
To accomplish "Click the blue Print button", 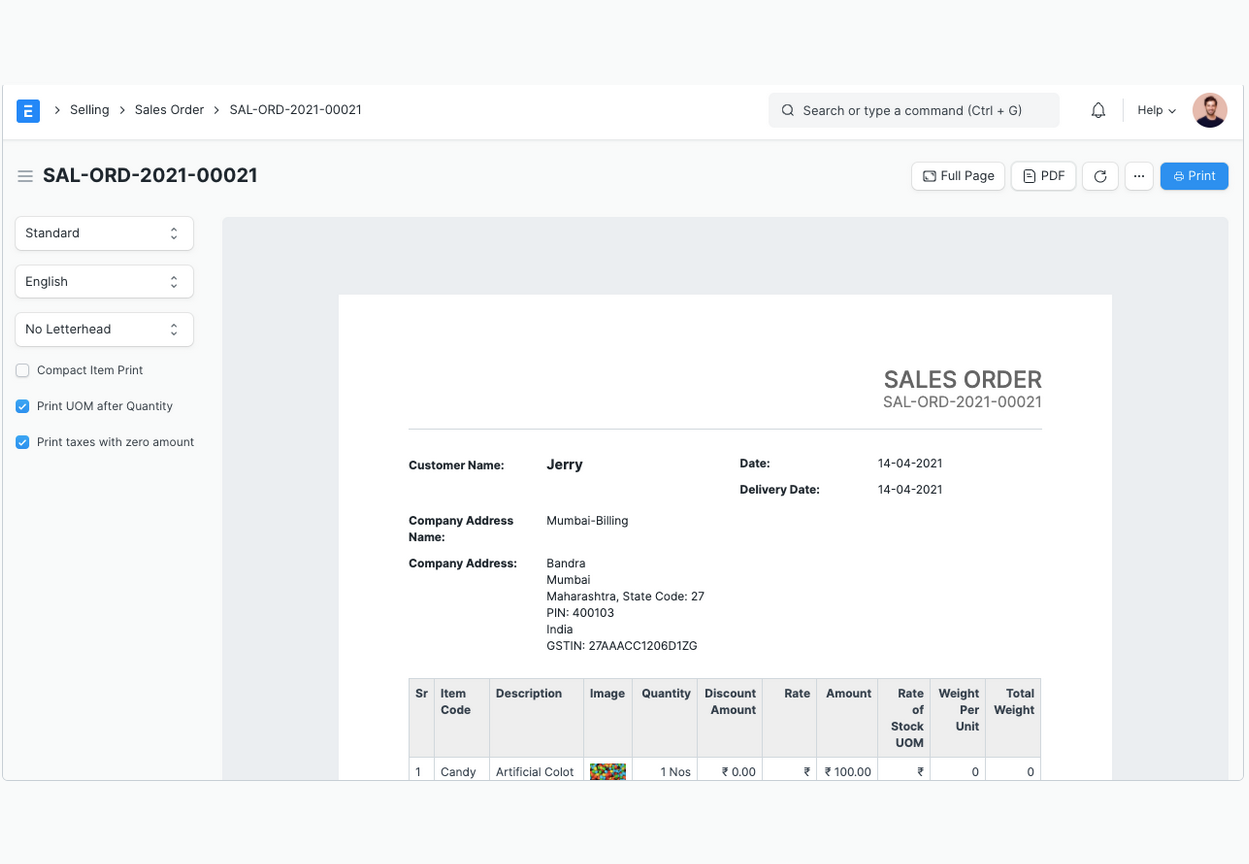I will tap(1194, 176).
